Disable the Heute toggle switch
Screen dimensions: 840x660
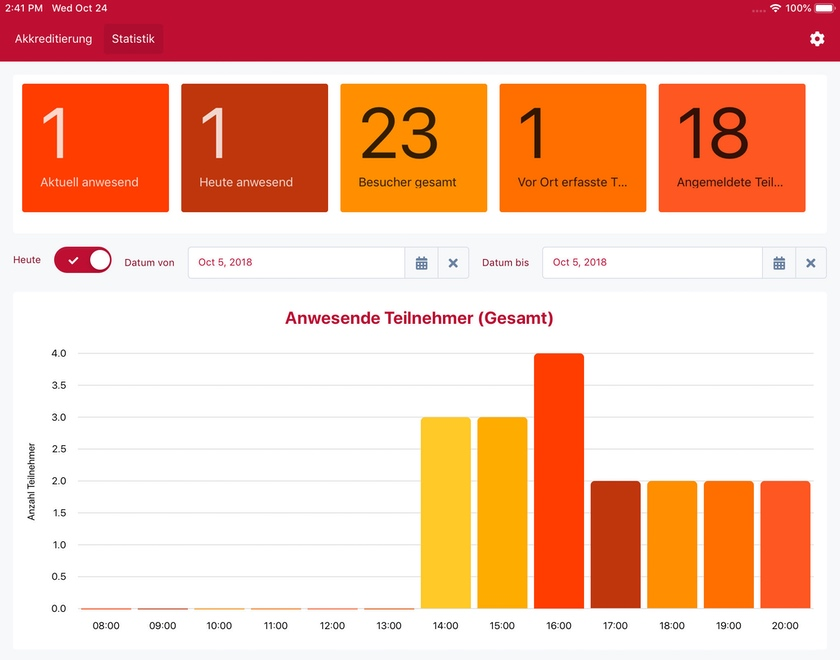click(82, 259)
